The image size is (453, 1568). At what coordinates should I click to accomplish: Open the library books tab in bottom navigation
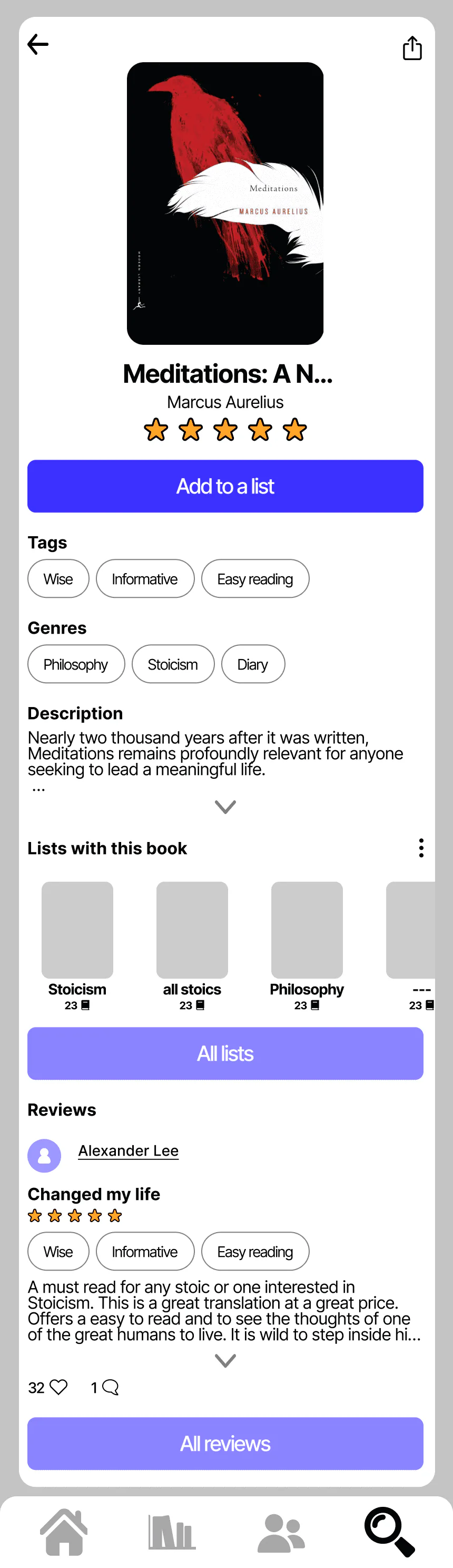coord(172,1532)
